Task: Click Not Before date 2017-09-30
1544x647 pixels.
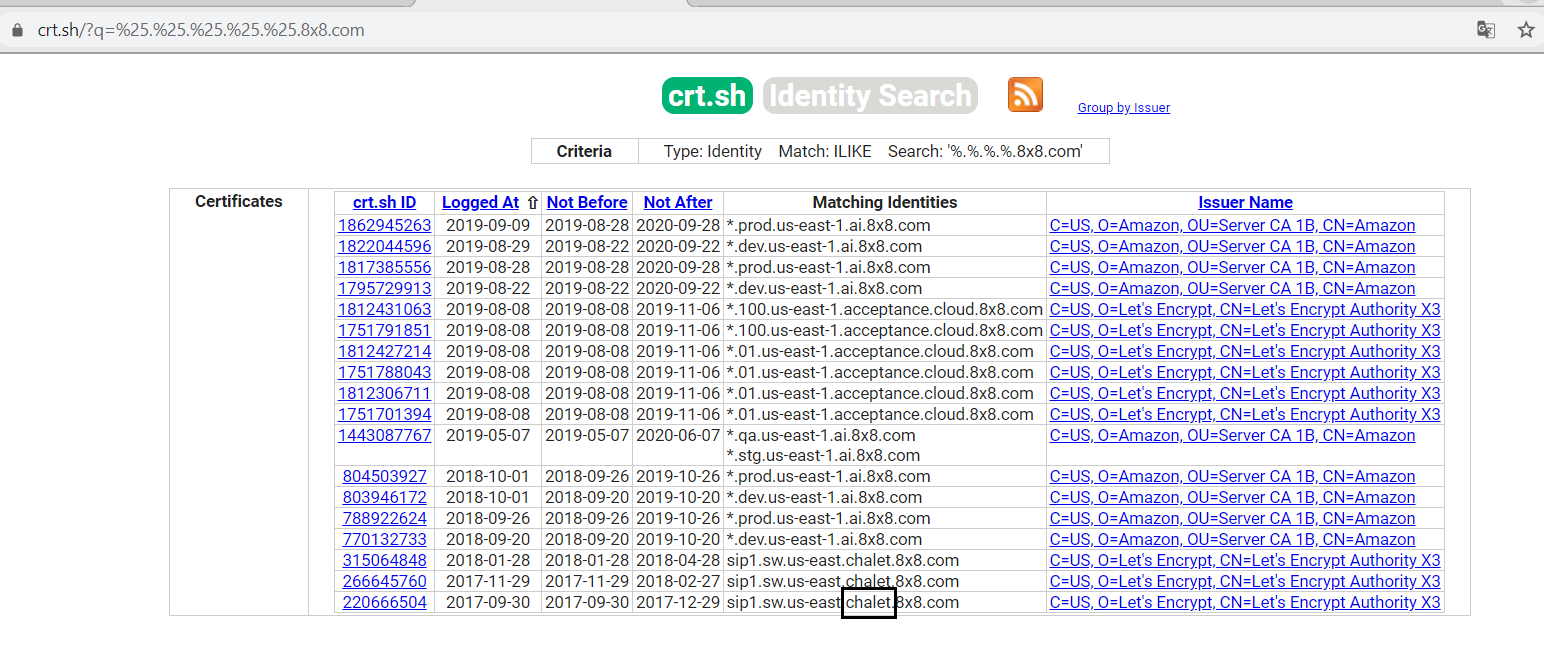Action: pyautogui.click(x=587, y=602)
